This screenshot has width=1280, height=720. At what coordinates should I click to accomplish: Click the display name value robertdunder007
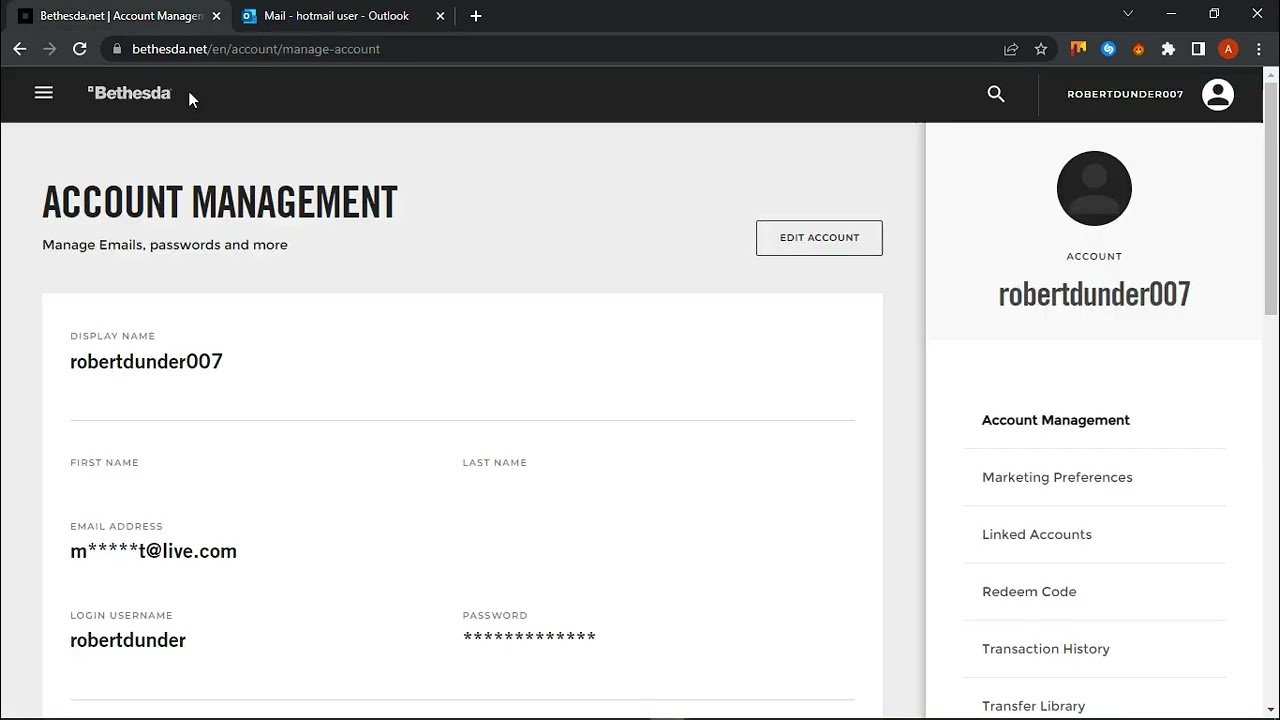(x=146, y=362)
